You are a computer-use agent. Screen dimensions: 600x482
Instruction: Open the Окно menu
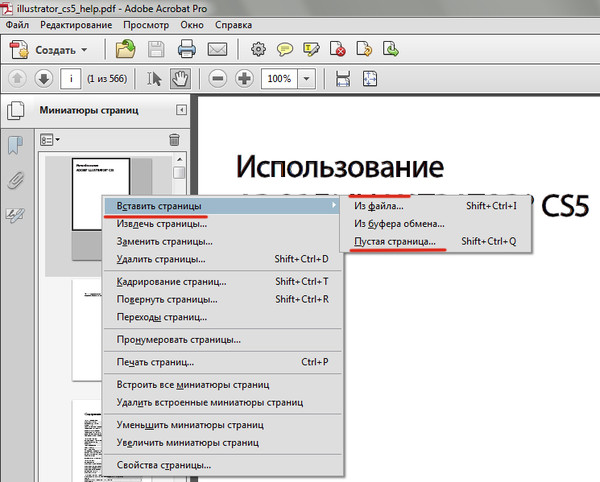pos(192,25)
